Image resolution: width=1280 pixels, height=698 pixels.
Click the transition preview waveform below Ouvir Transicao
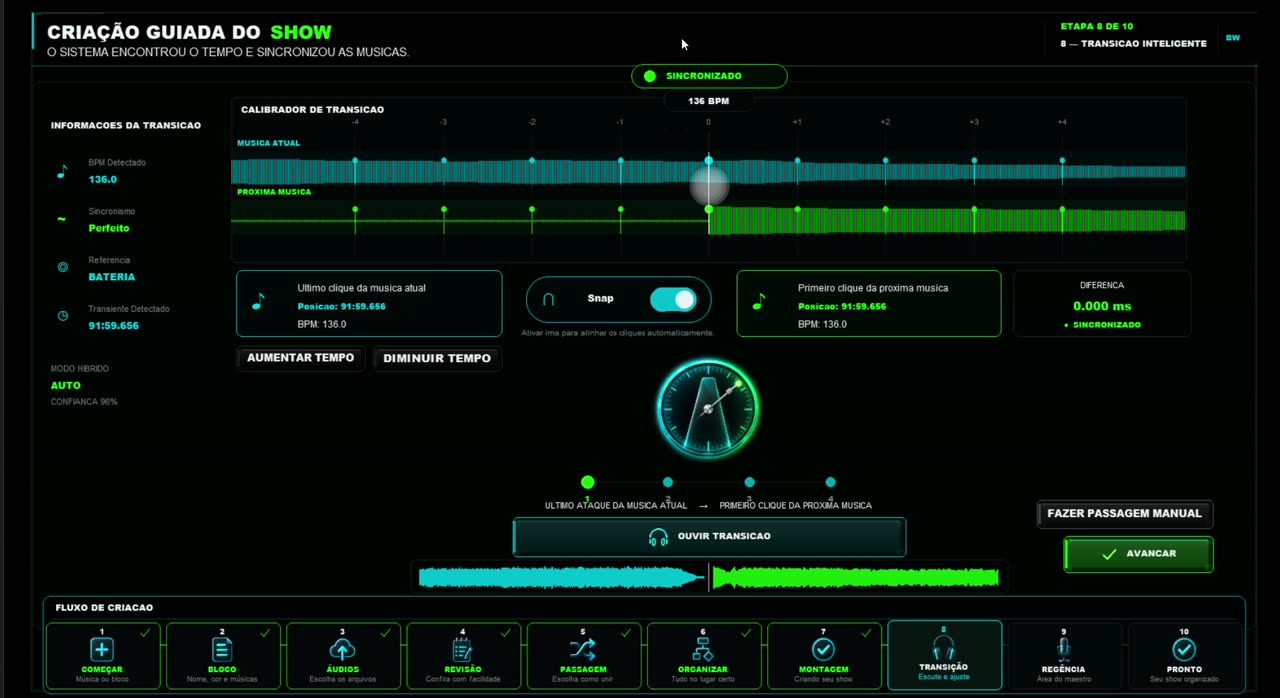coord(709,576)
